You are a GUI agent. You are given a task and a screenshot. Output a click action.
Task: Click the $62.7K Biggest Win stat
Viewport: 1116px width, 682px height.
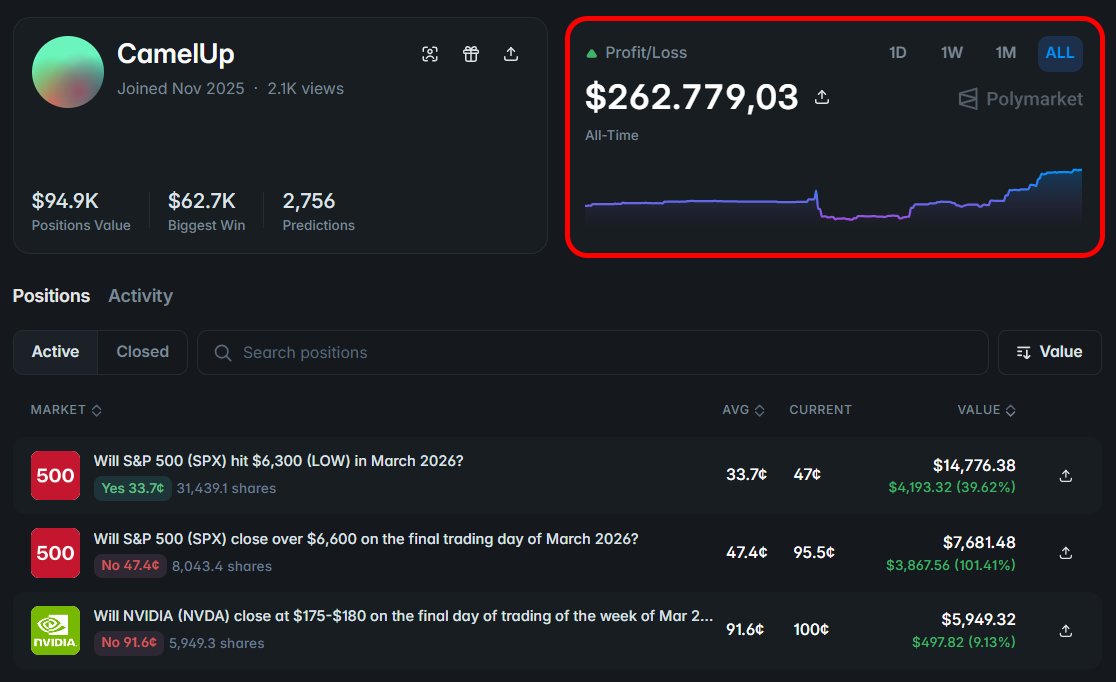click(x=206, y=211)
